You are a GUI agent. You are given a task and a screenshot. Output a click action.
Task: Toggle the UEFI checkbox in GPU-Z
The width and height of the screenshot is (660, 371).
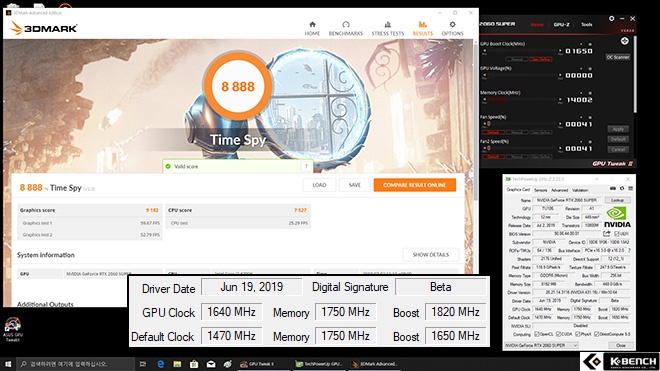[x=617, y=234]
